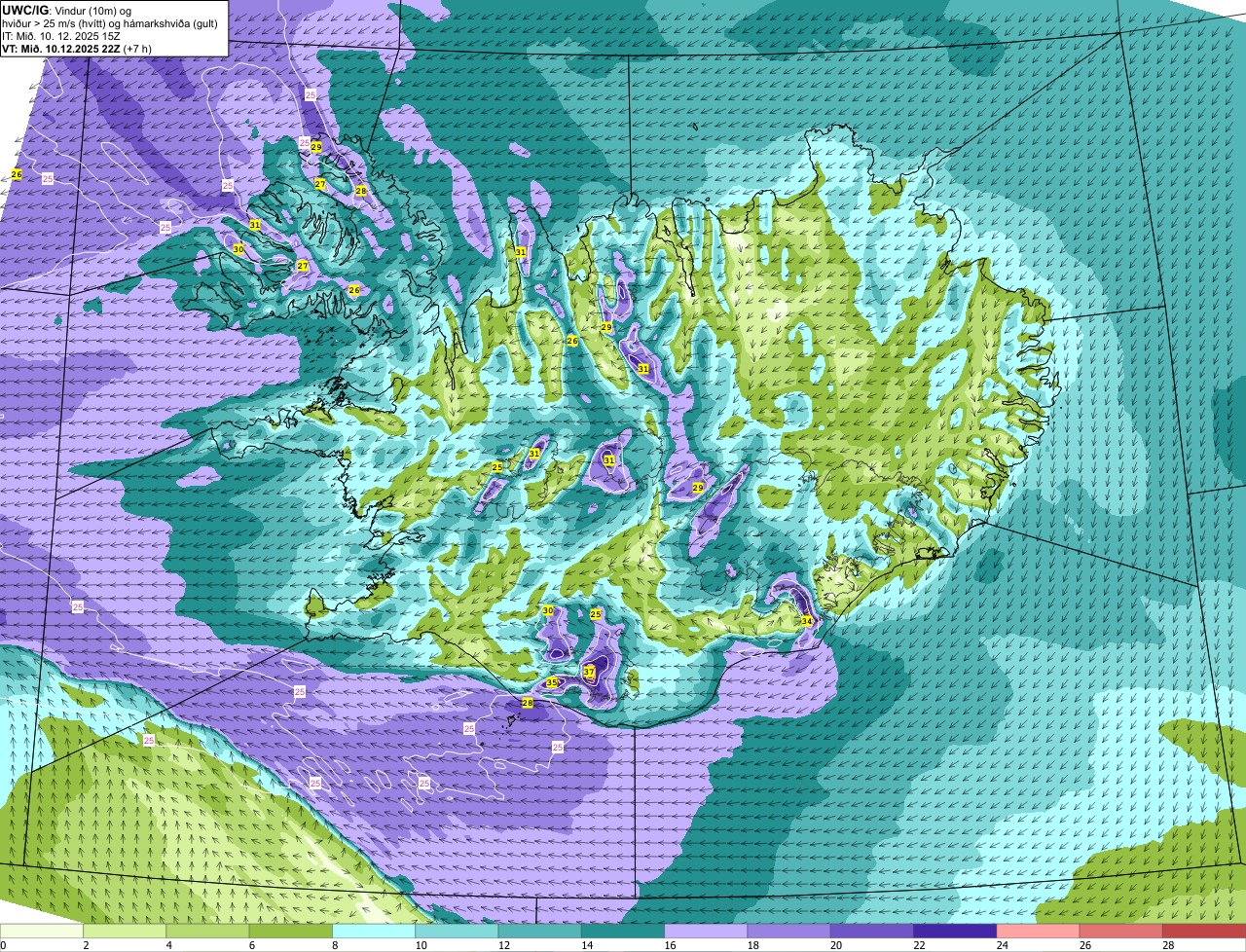Select the line 'hviður > 25 m/s (hvítt)'
This screenshot has width=1246, height=952.
point(55,23)
